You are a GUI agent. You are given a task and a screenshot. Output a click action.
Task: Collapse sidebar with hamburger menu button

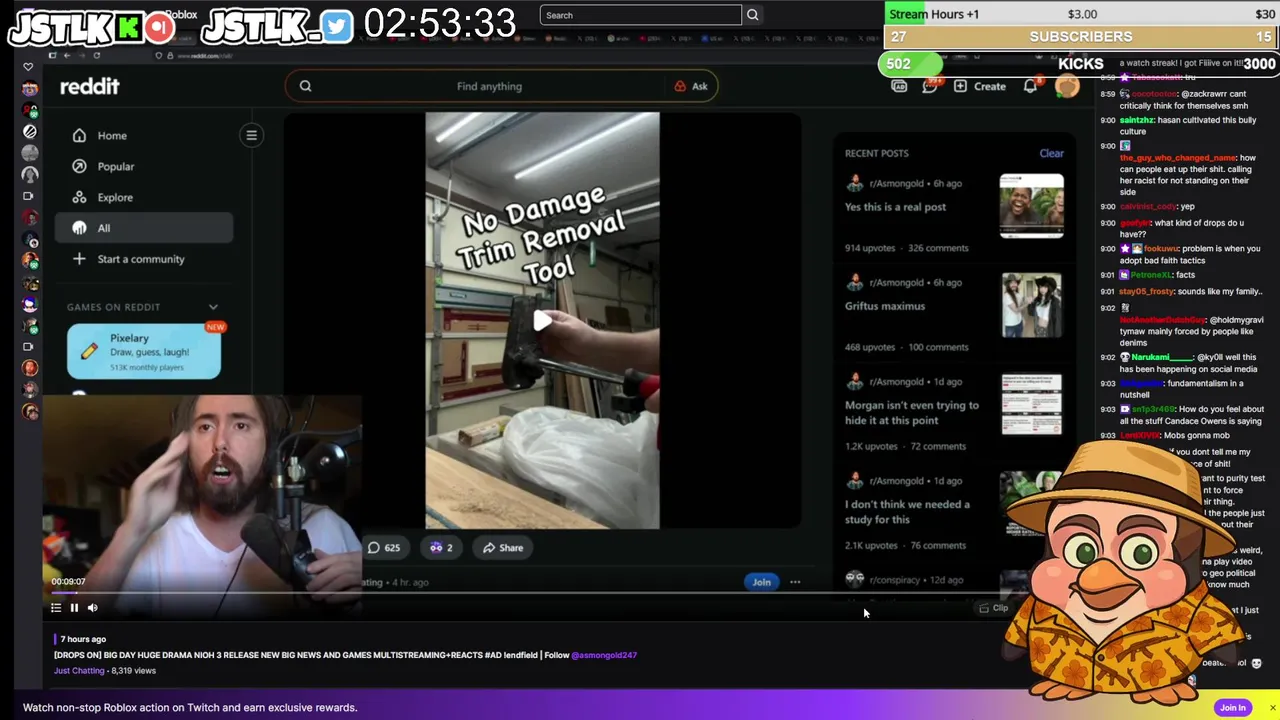252,135
